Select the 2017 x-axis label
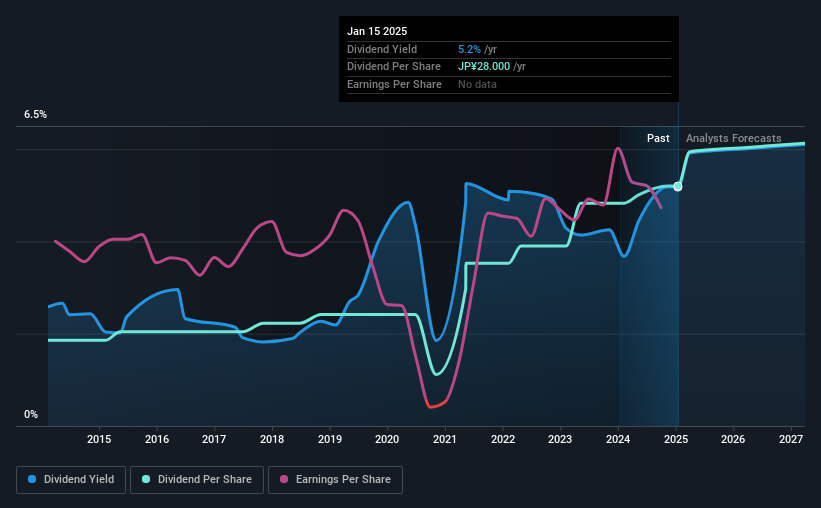 [214, 439]
